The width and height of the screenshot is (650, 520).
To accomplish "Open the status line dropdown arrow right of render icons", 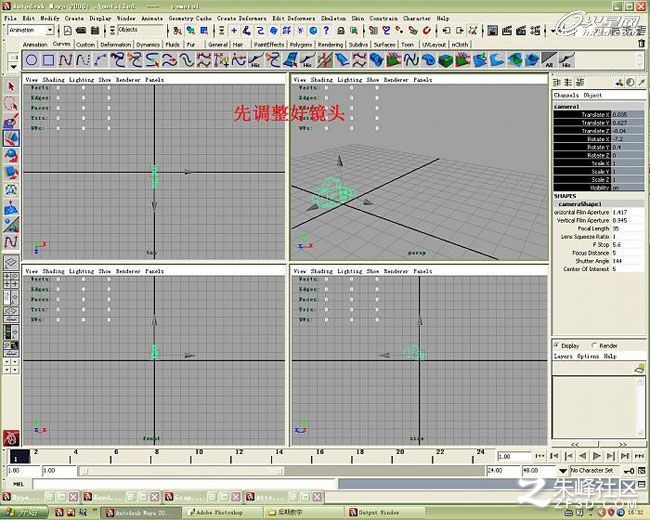I will pos(553,30).
